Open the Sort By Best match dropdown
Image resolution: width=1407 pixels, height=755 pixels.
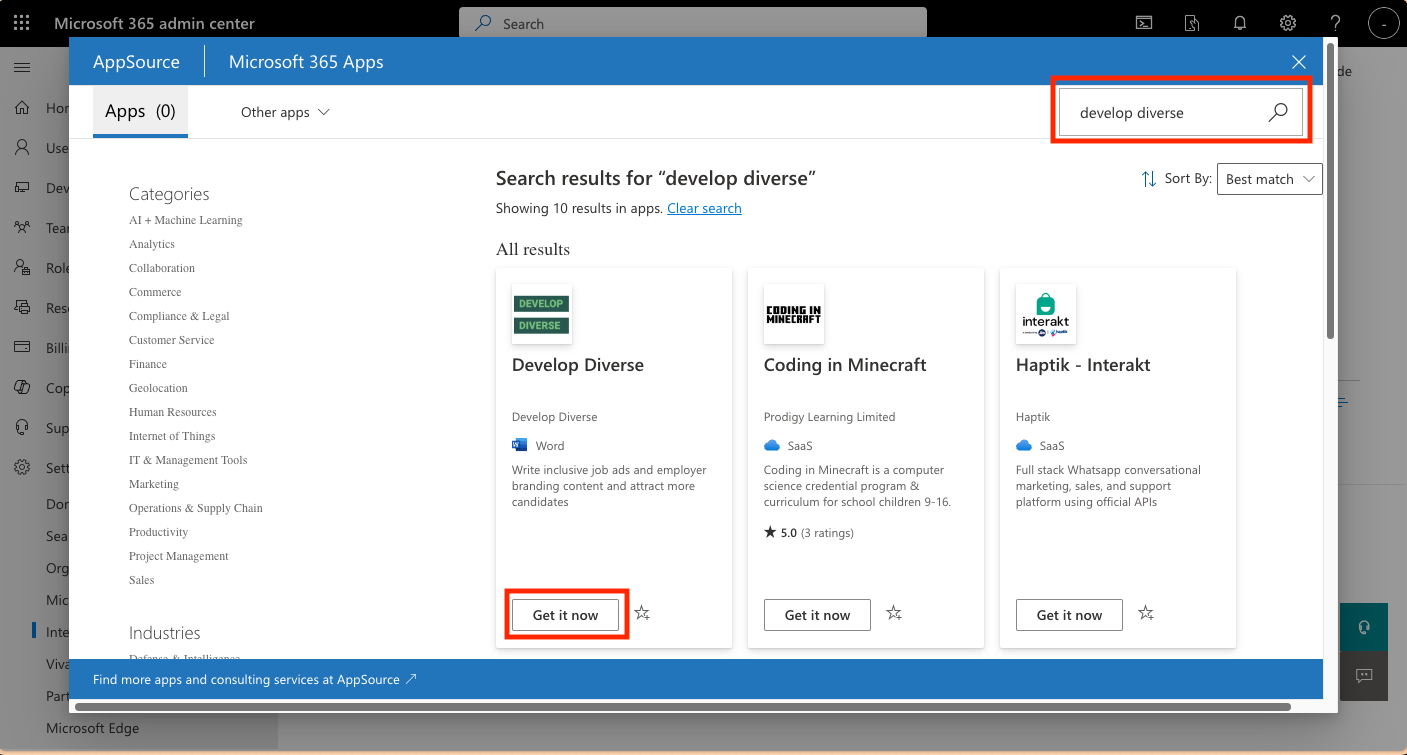coord(1269,179)
